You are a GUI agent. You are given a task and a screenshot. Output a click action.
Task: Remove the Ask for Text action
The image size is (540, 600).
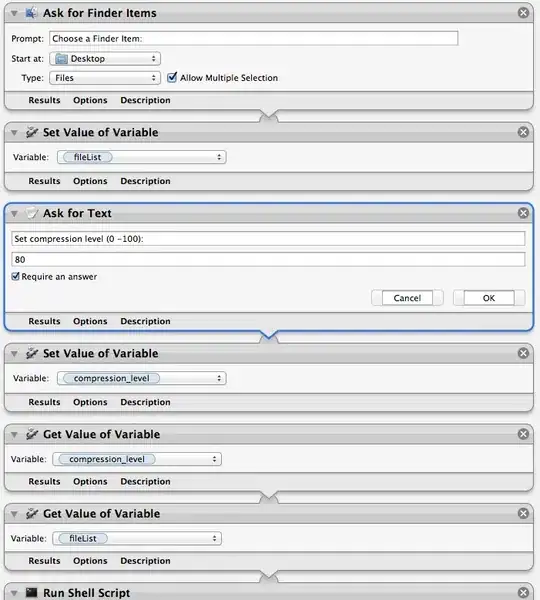point(523,213)
